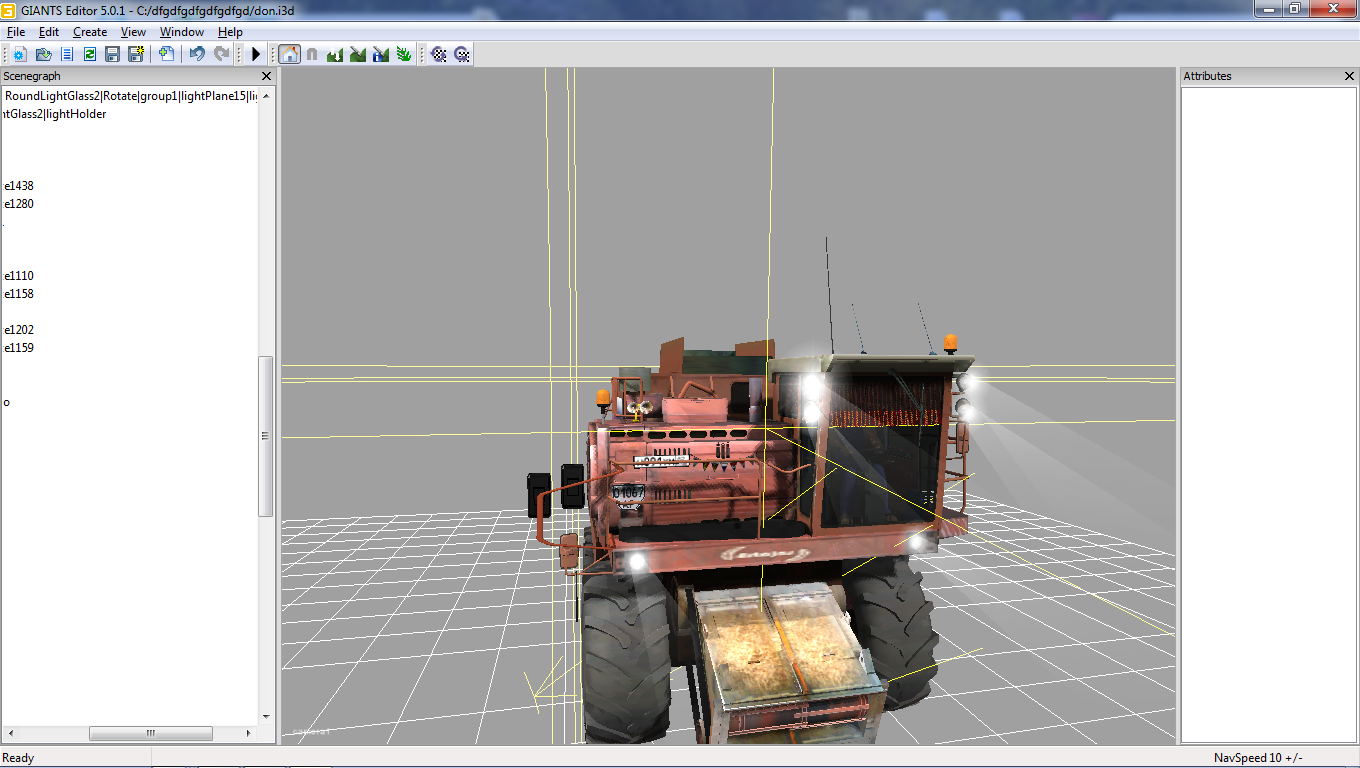Close the Attributes panel
The width and height of the screenshot is (1360, 768).
(1349, 76)
